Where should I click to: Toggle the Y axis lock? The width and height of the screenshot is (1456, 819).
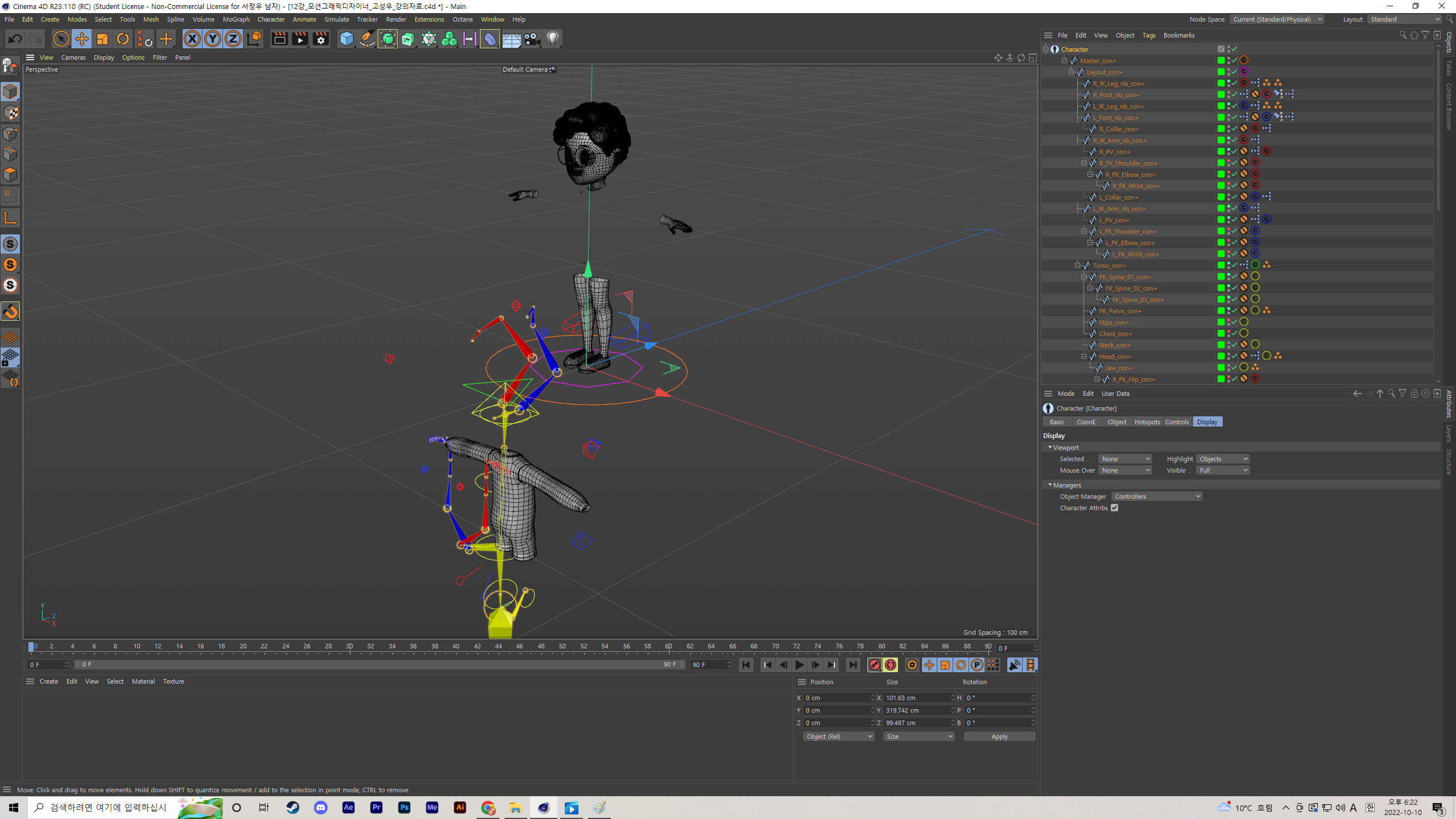[213, 39]
